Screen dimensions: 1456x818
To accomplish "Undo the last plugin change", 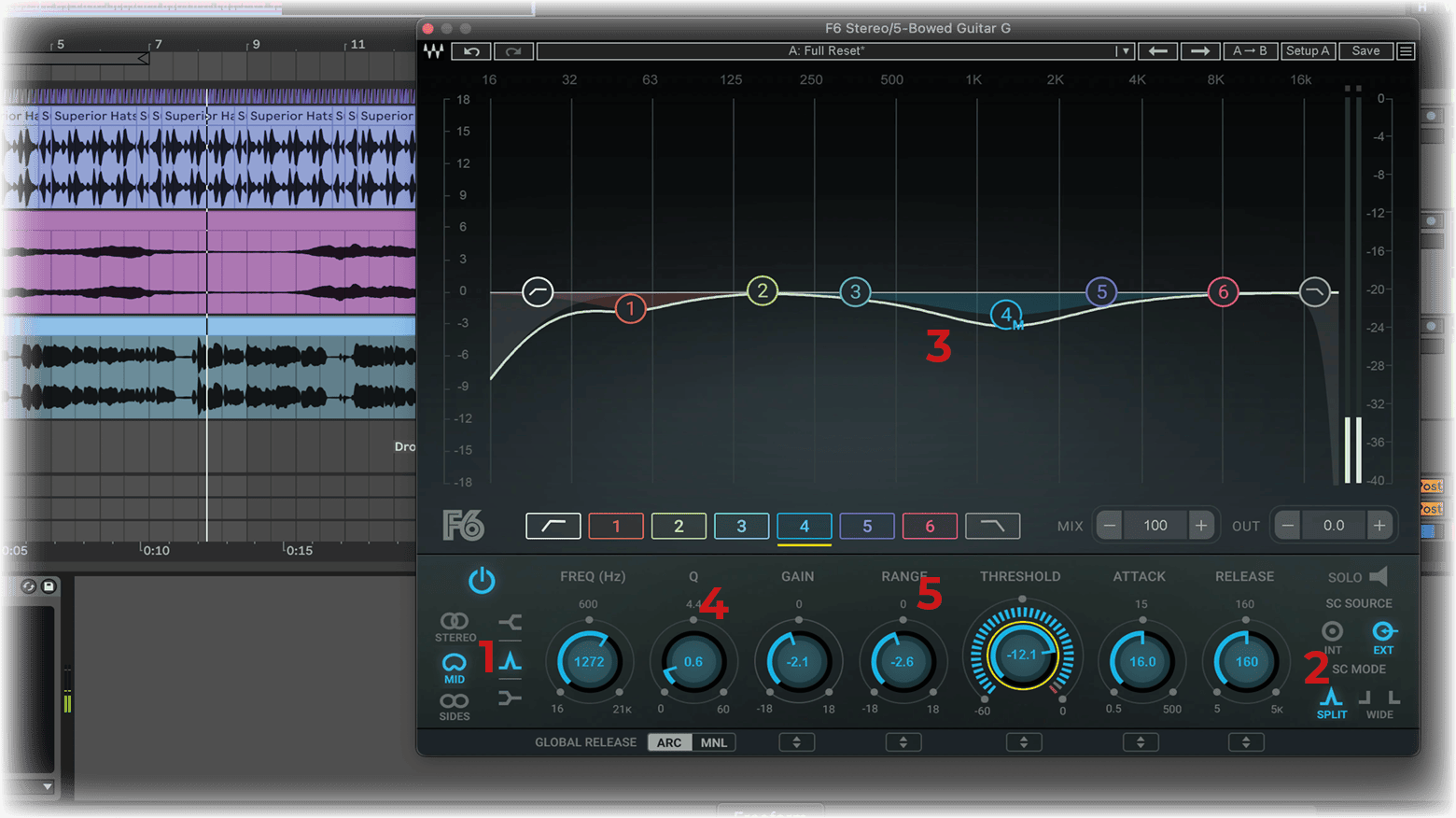I will tap(471, 51).
